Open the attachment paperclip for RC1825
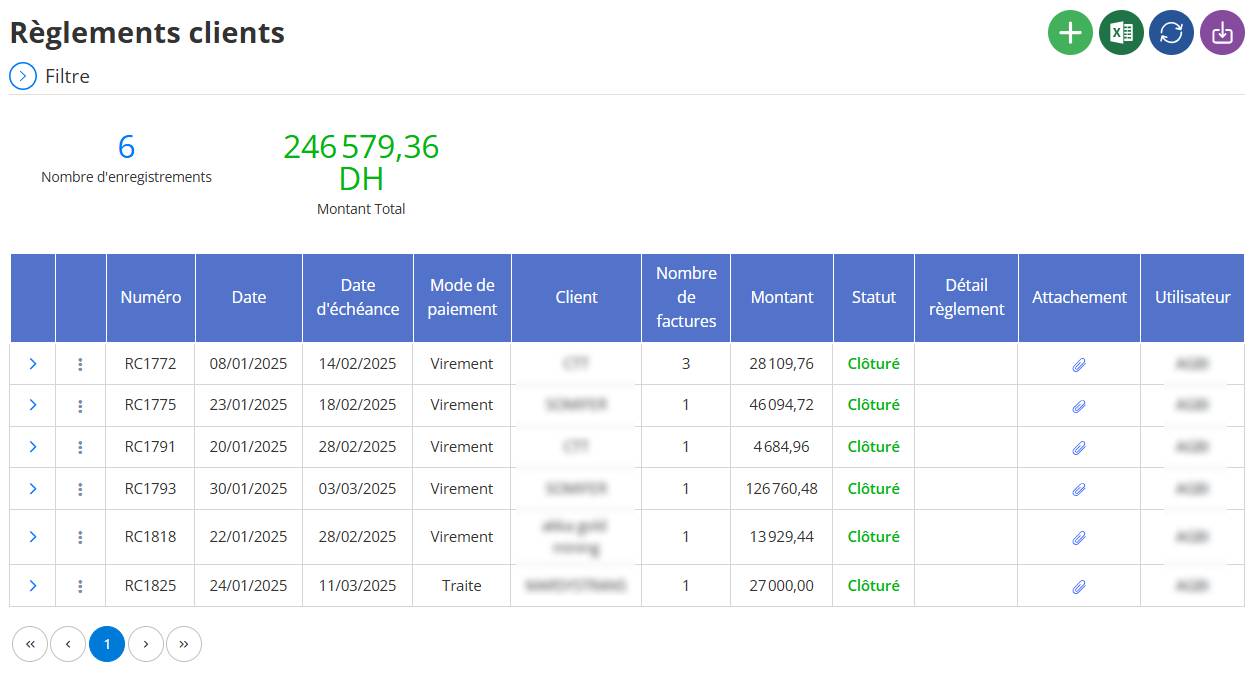The width and height of the screenshot is (1251, 673). (x=1079, y=587)
